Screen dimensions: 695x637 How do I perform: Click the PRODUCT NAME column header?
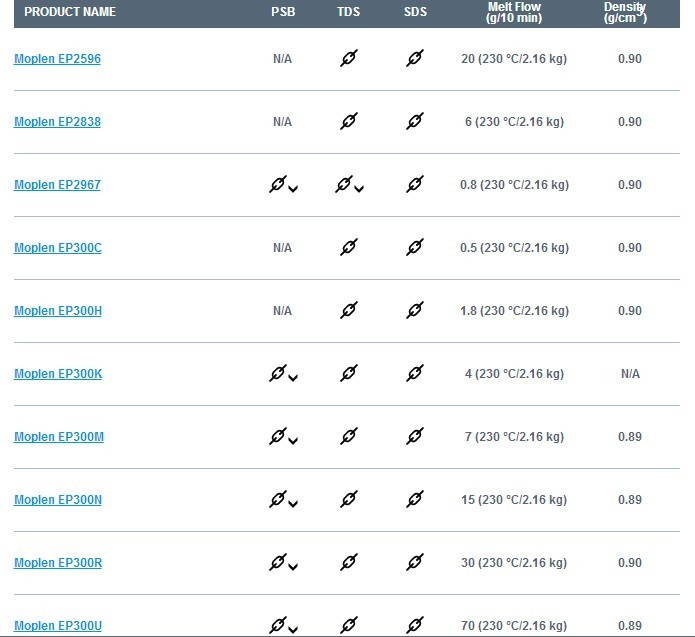tap(70, 12)
